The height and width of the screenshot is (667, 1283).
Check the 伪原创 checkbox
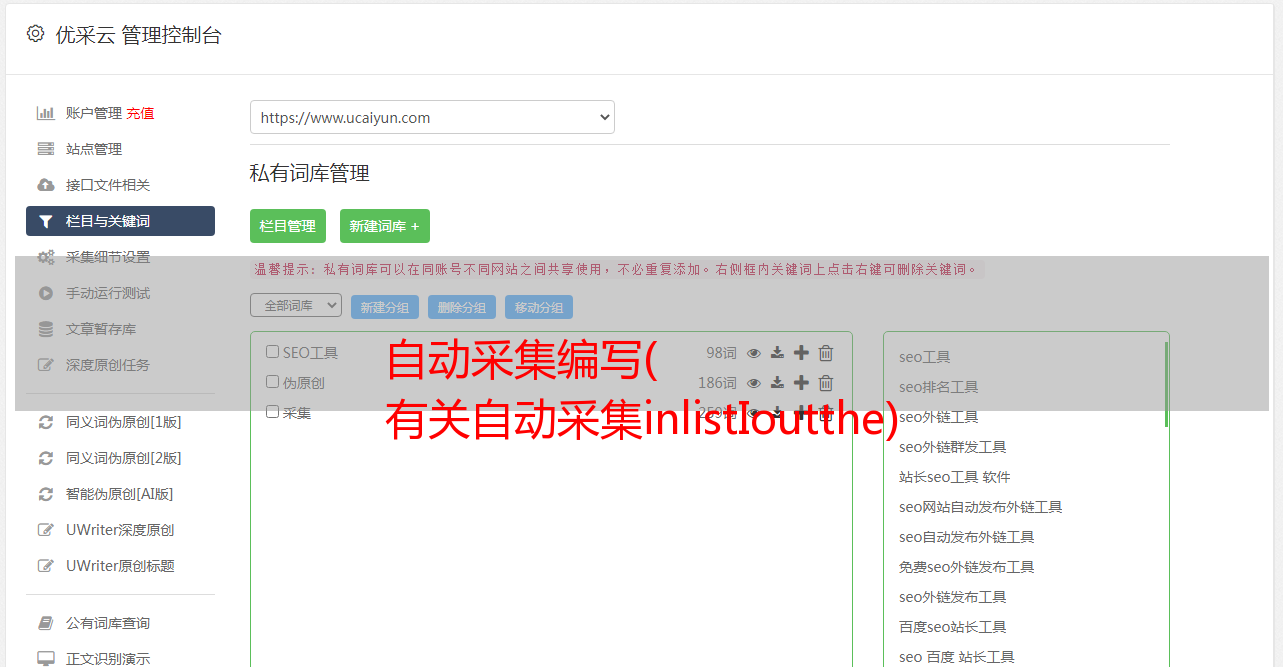(272, 382)
